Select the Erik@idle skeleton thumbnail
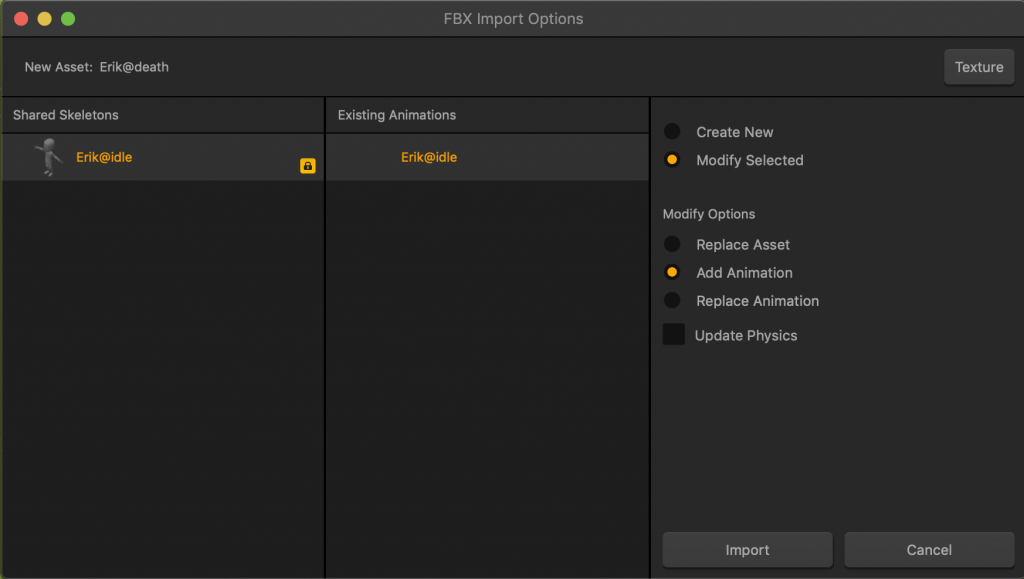Viewport: 1024px width, 579px height. click(x=48, y=157)
